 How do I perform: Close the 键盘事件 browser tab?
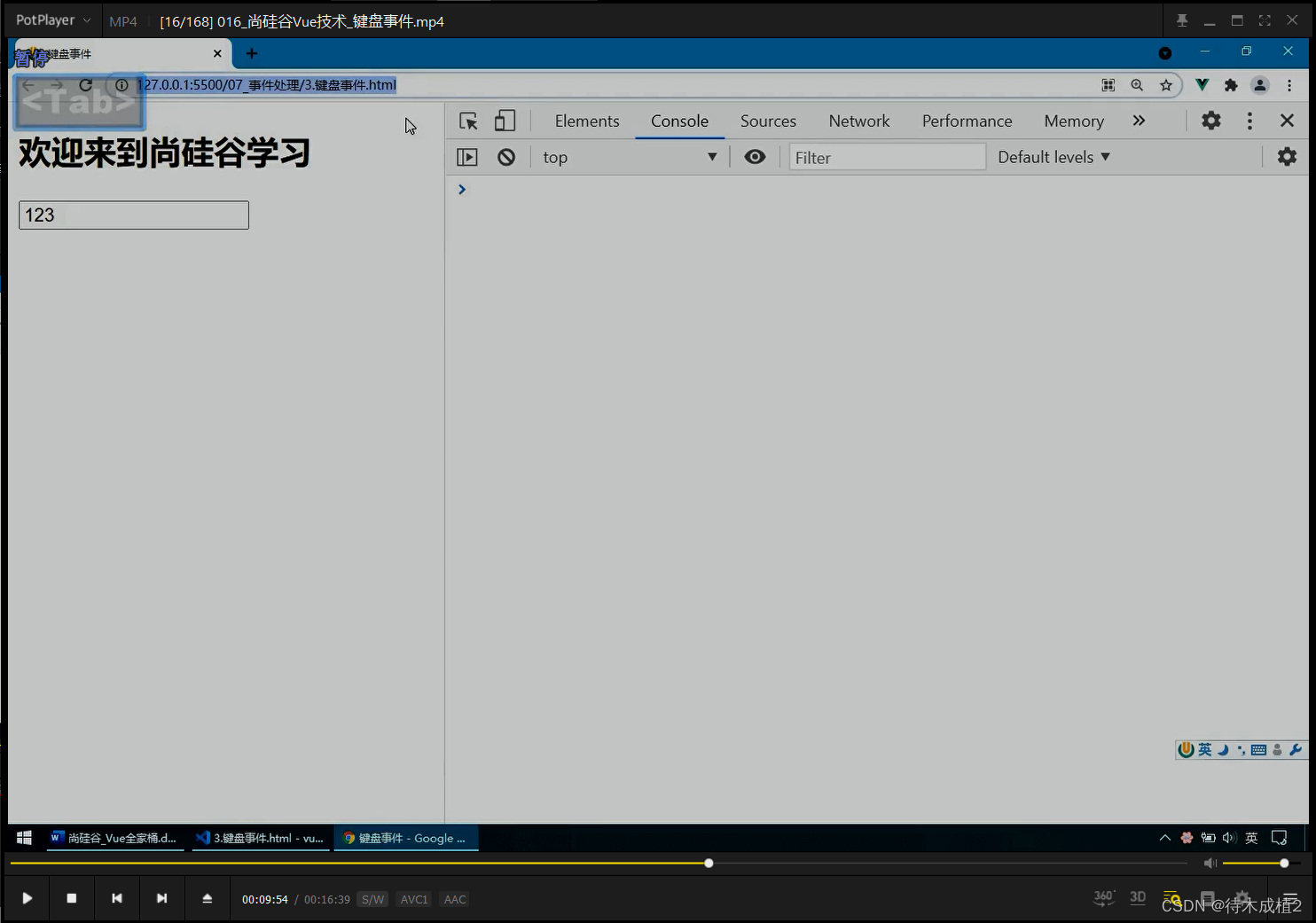[x=217, y=53]
